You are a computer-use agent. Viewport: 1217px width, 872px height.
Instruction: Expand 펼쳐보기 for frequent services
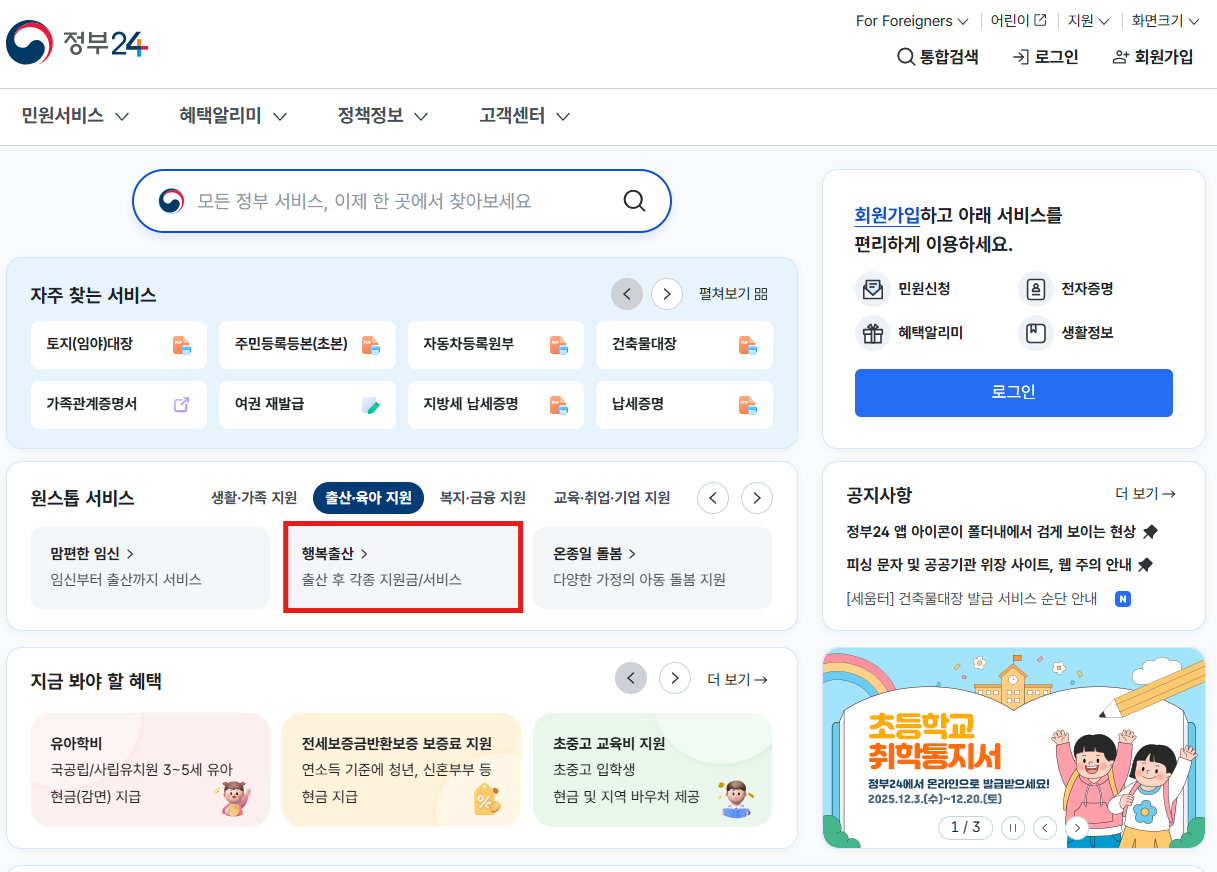tap(733, 294)
